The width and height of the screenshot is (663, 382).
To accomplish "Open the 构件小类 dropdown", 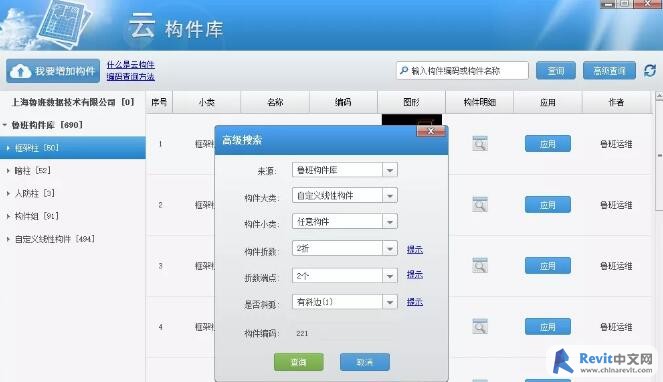I will point(389,222).
